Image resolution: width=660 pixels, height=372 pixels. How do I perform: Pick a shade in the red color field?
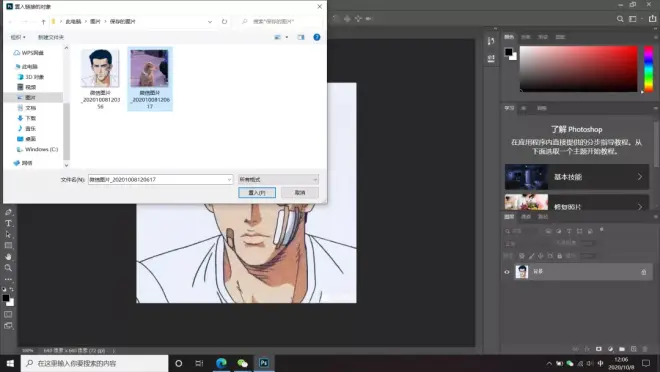coord(578,69)
